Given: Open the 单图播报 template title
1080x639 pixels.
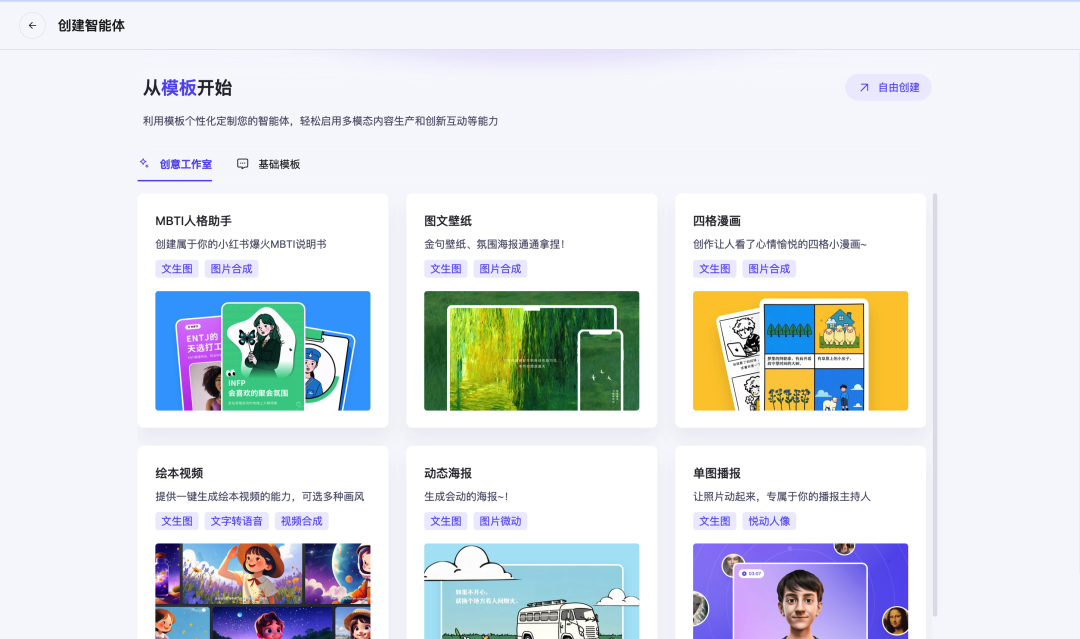Looking at the screenshot, I should [x=717, y=473].
